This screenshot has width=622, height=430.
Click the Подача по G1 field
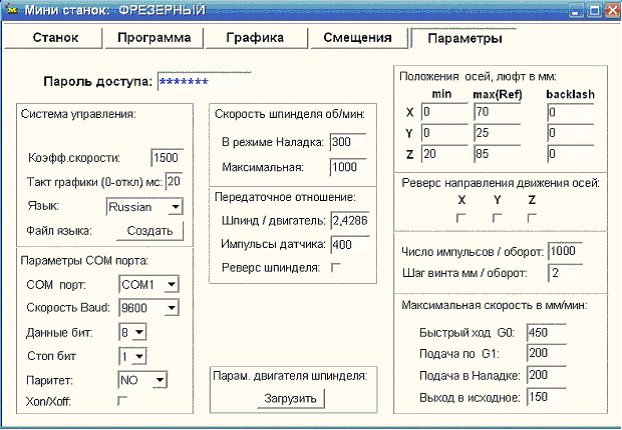coord(547,353)
